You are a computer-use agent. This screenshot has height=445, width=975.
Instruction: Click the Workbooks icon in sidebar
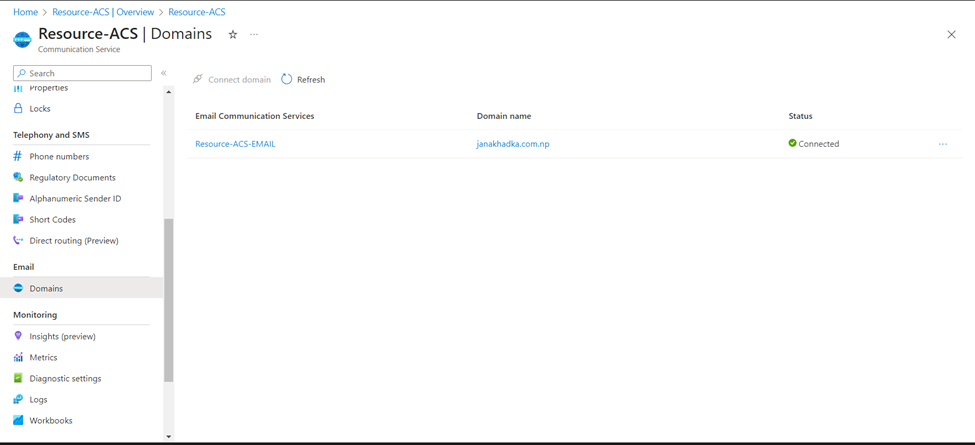(18, 420)
